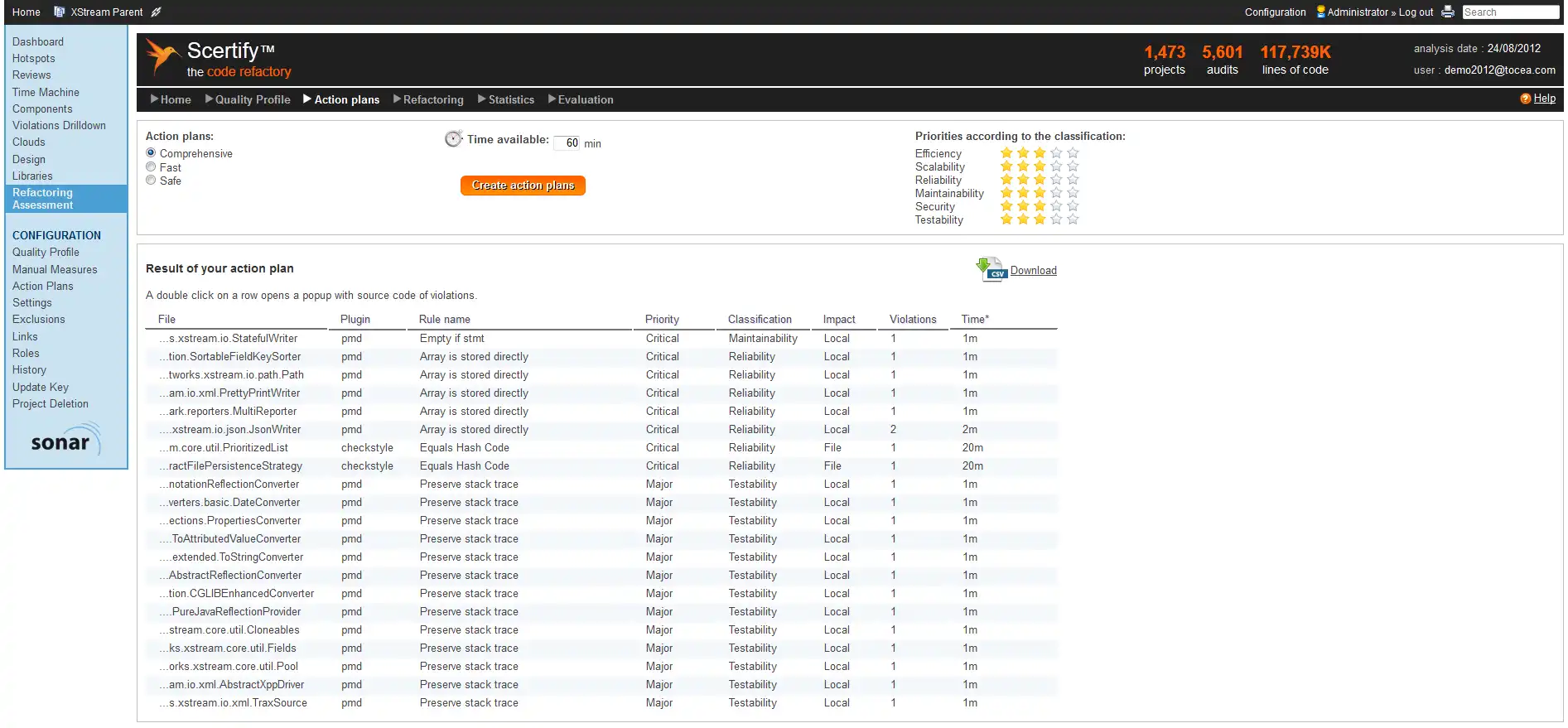Click the Create action plans button
Image resolution: width=1568 pixels, height=728 pixels.
pyautogui.click(x=523, y=186)
